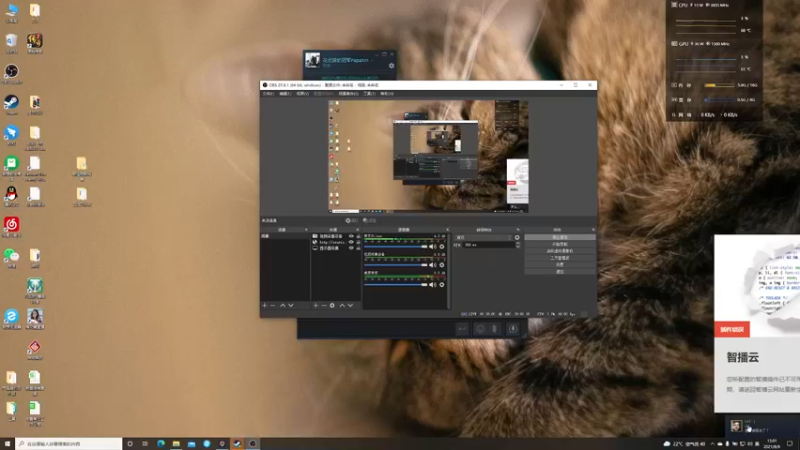Toggle visibility of 视频采集设备 source

pyautogui.click(x=352, y=236)
